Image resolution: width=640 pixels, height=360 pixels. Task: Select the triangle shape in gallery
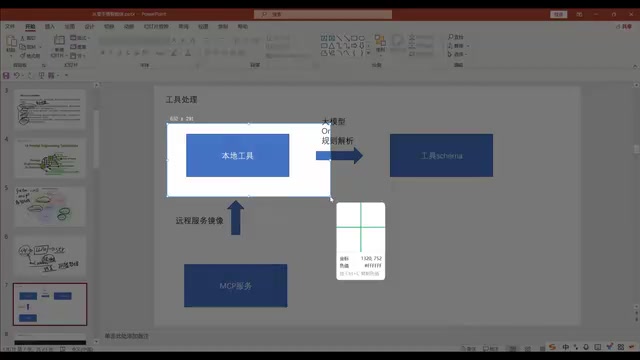(x=332, y=46)
